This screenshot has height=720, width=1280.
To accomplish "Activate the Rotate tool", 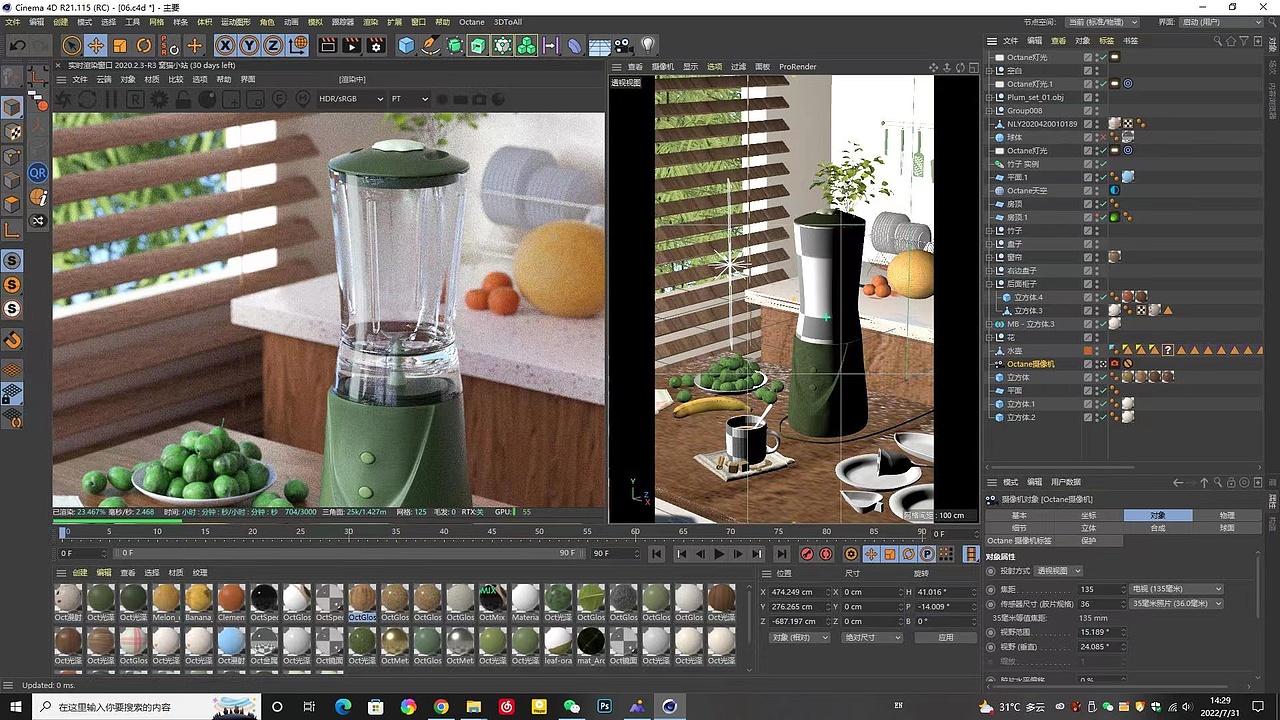I will coord(144,45).
